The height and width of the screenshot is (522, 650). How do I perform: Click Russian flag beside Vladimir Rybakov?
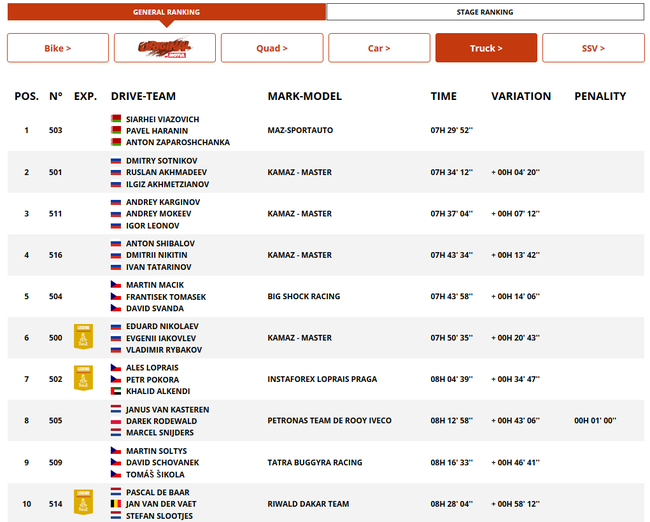[116, 350]
